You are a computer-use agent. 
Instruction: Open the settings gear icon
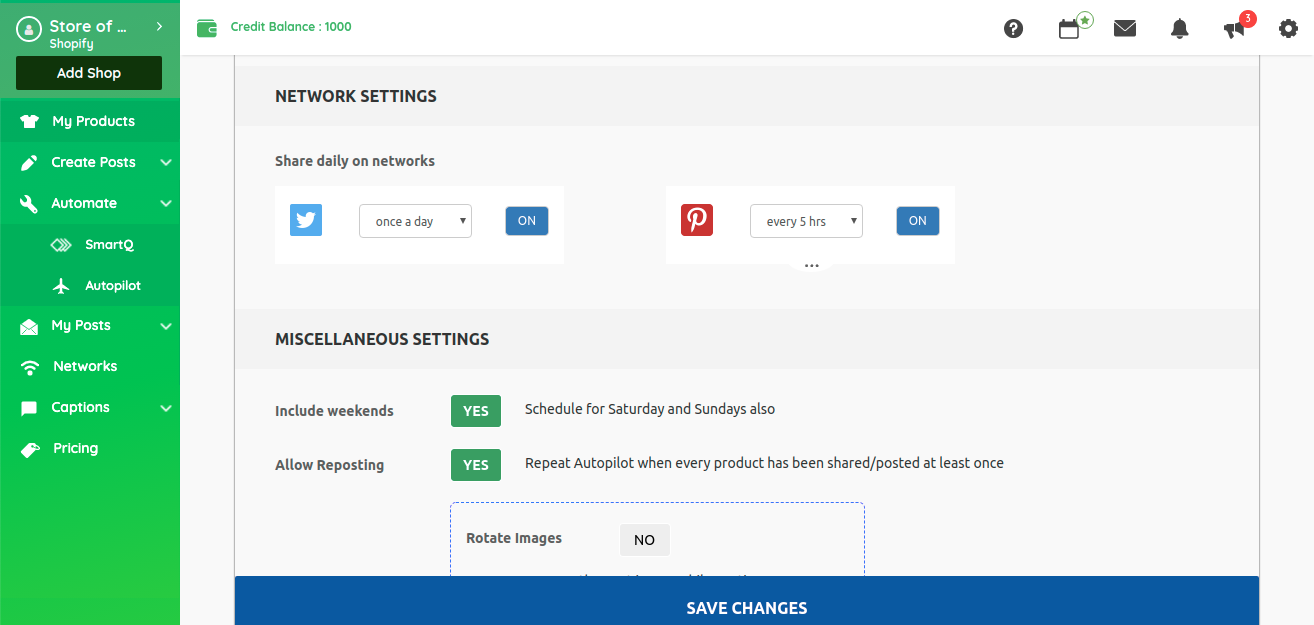point(1288,29)
